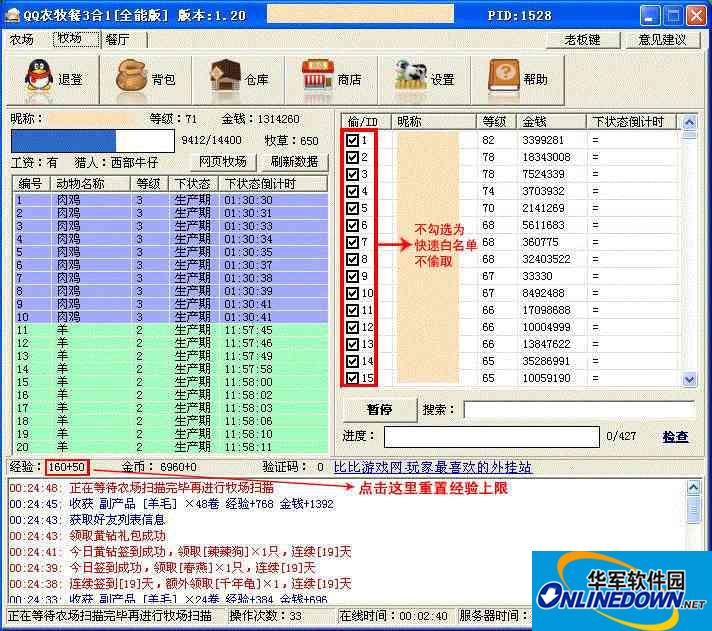Image resolution: width=712 pixels, height=631 pixels.
Task: Select animal row 10 肉鸡
Action: pyautogui.click(x=171, y=317)
